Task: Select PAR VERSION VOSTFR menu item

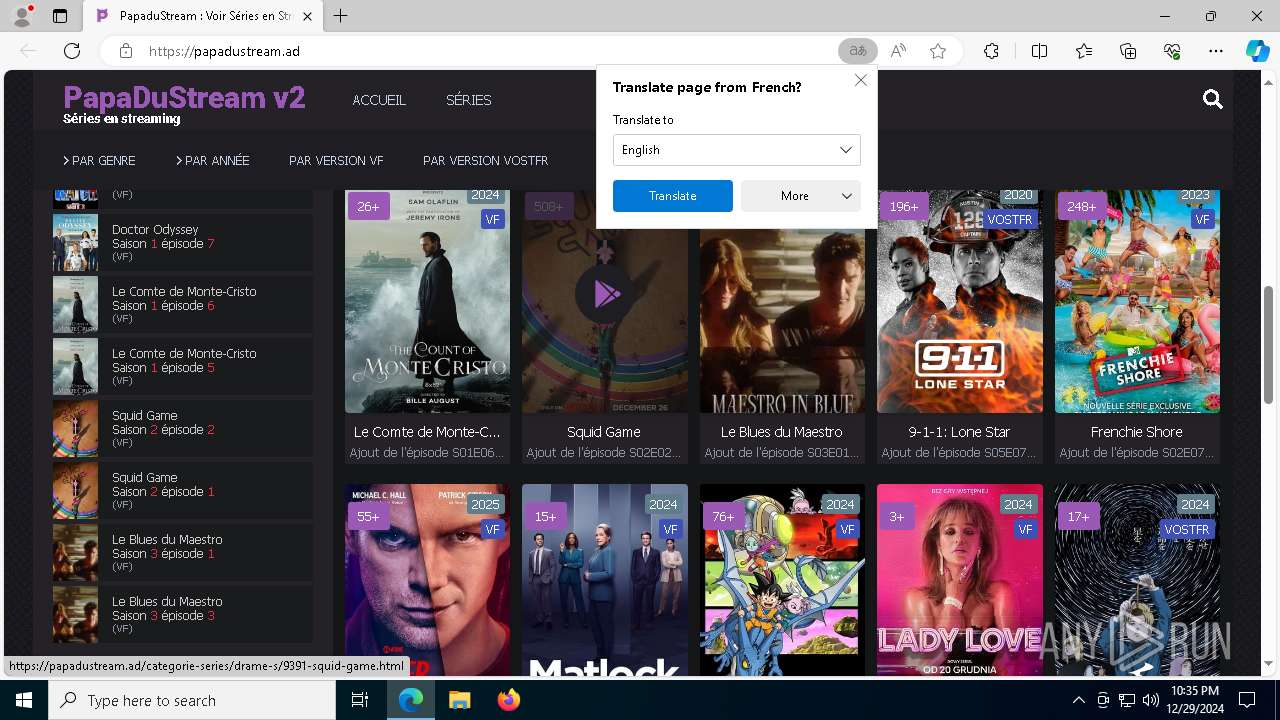Action: tap(485, 160)
